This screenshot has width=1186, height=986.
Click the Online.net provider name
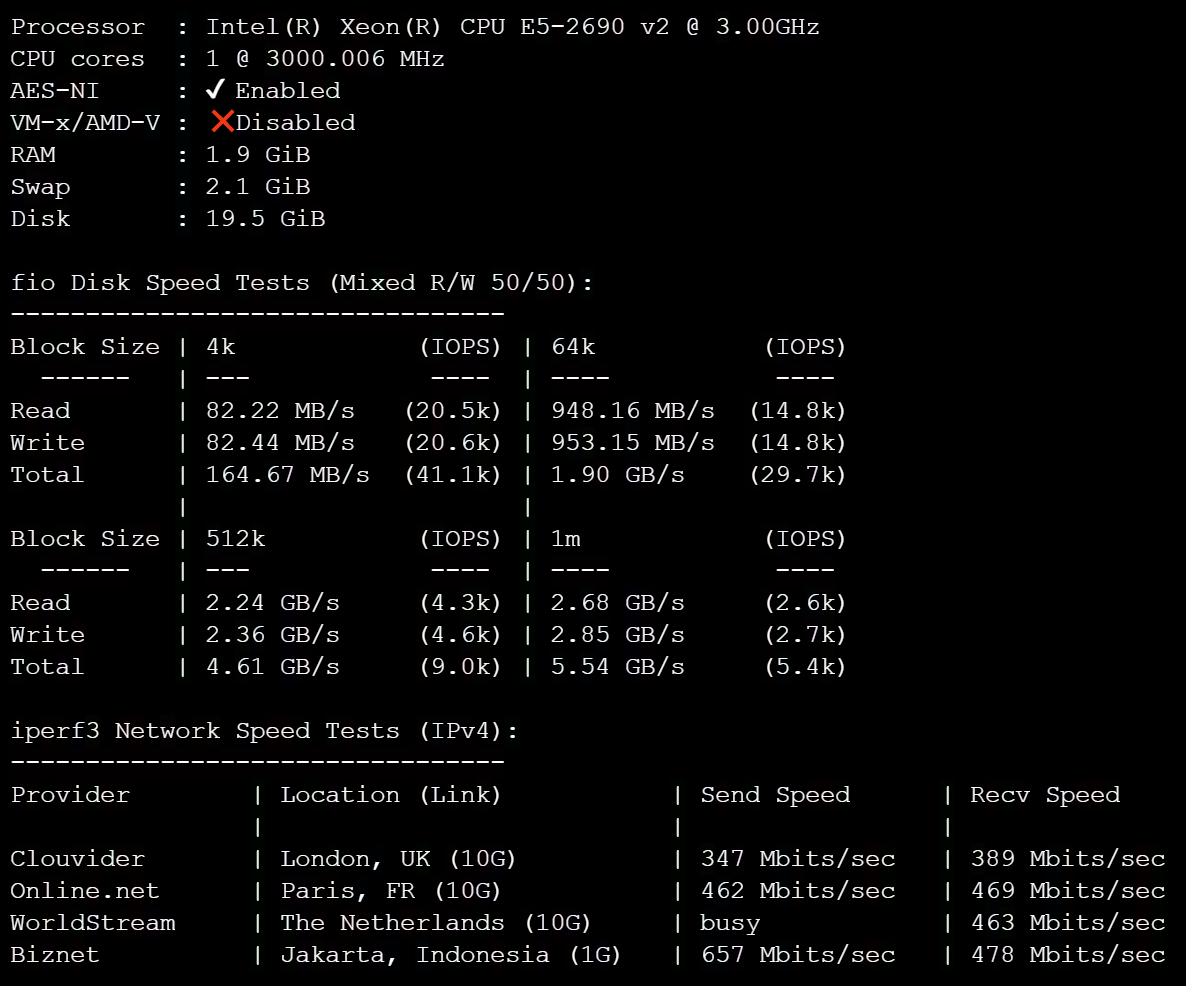(85, 891)
